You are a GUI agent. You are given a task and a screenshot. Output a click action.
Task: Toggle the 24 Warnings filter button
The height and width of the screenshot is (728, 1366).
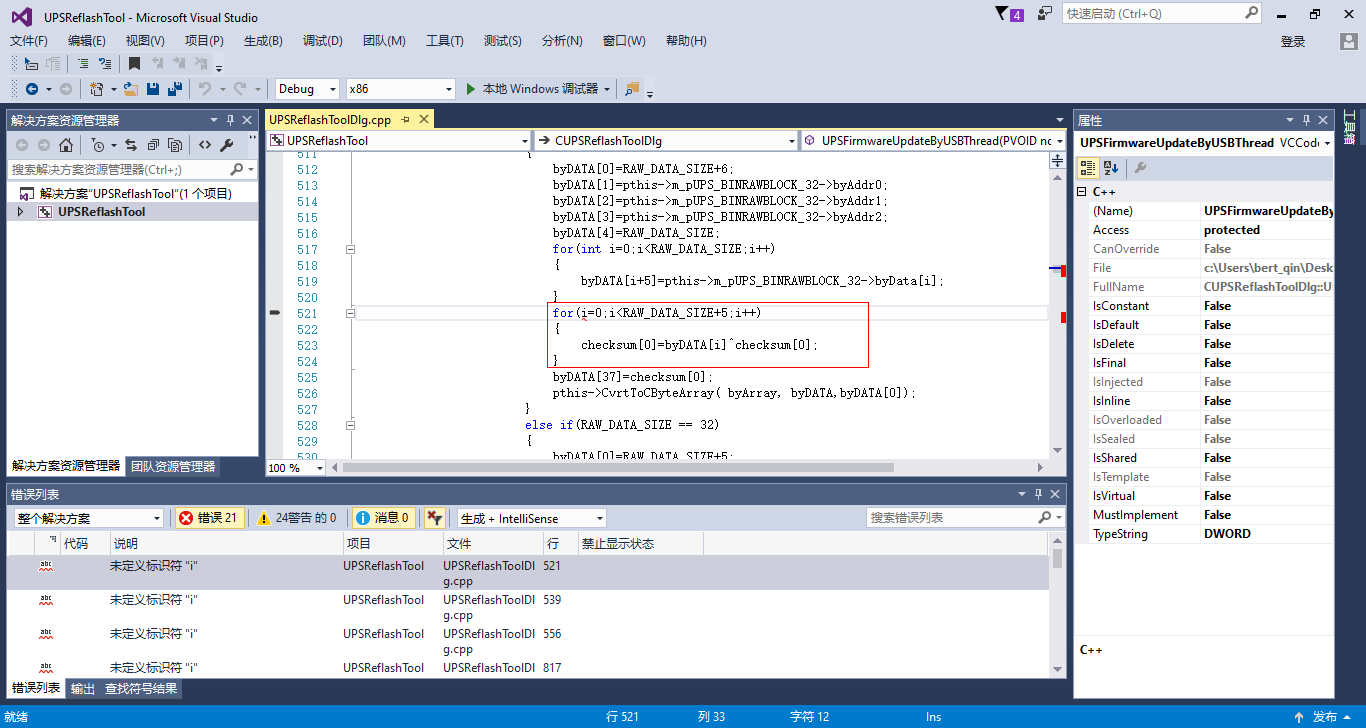[x=297, y=518]
